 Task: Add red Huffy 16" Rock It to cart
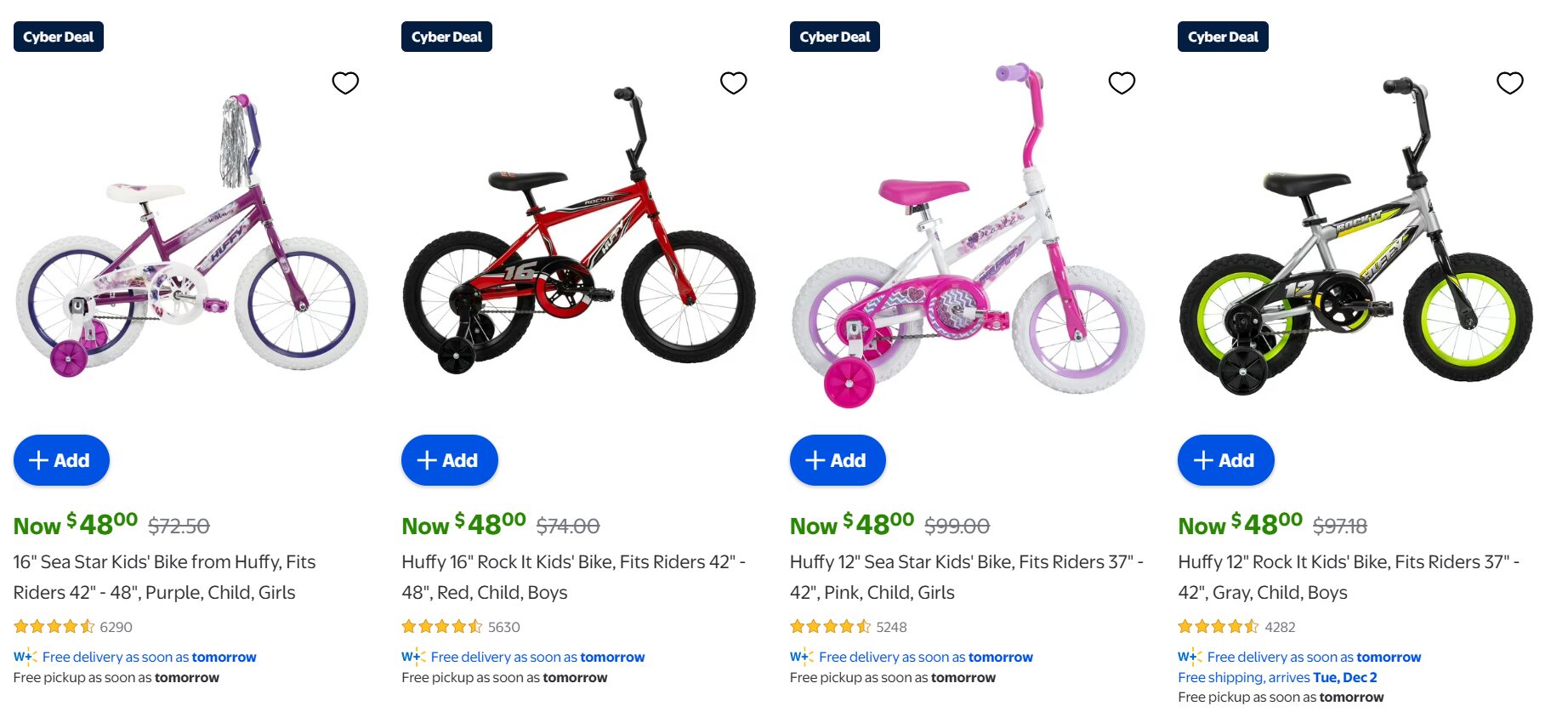tap(449, 460)
